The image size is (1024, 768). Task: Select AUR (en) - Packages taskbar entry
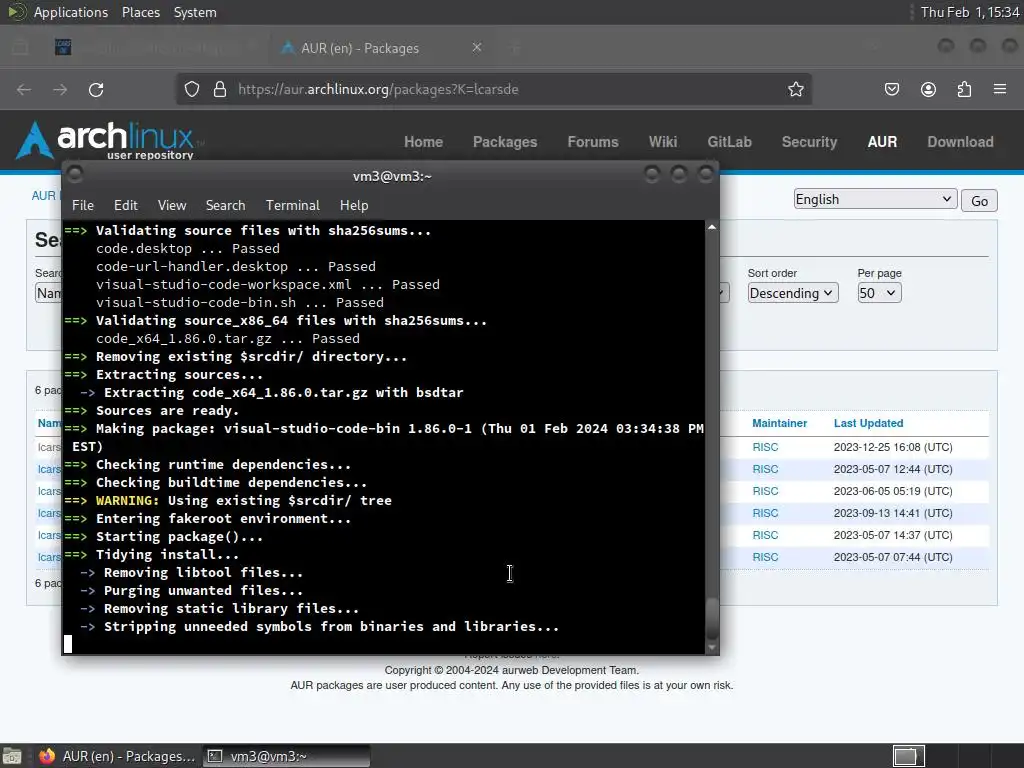[x=117, y=756]
